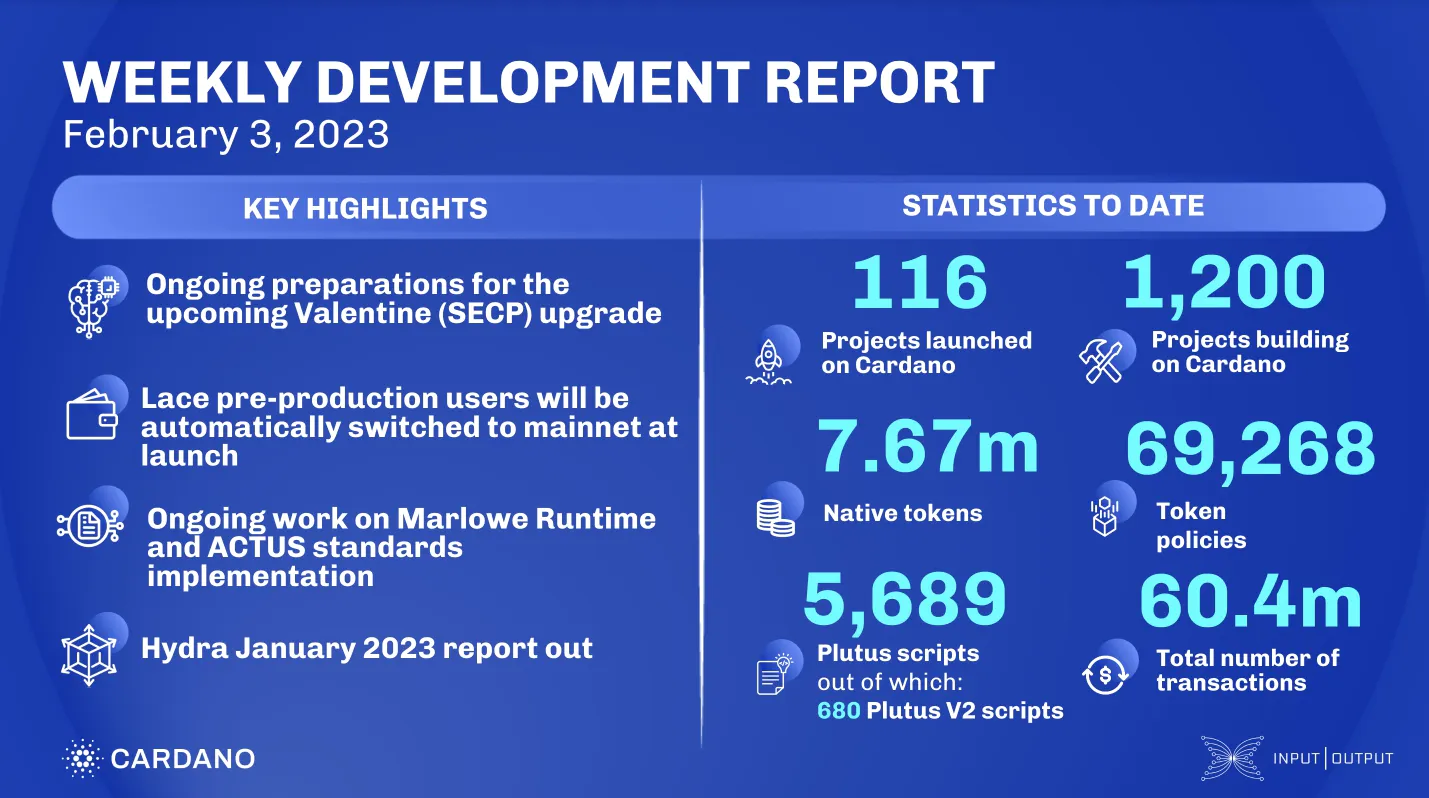The width and height of the screenshot is (1429, 798).
Task: Click the Cardano logo symbol
Action: pos(81,759)
